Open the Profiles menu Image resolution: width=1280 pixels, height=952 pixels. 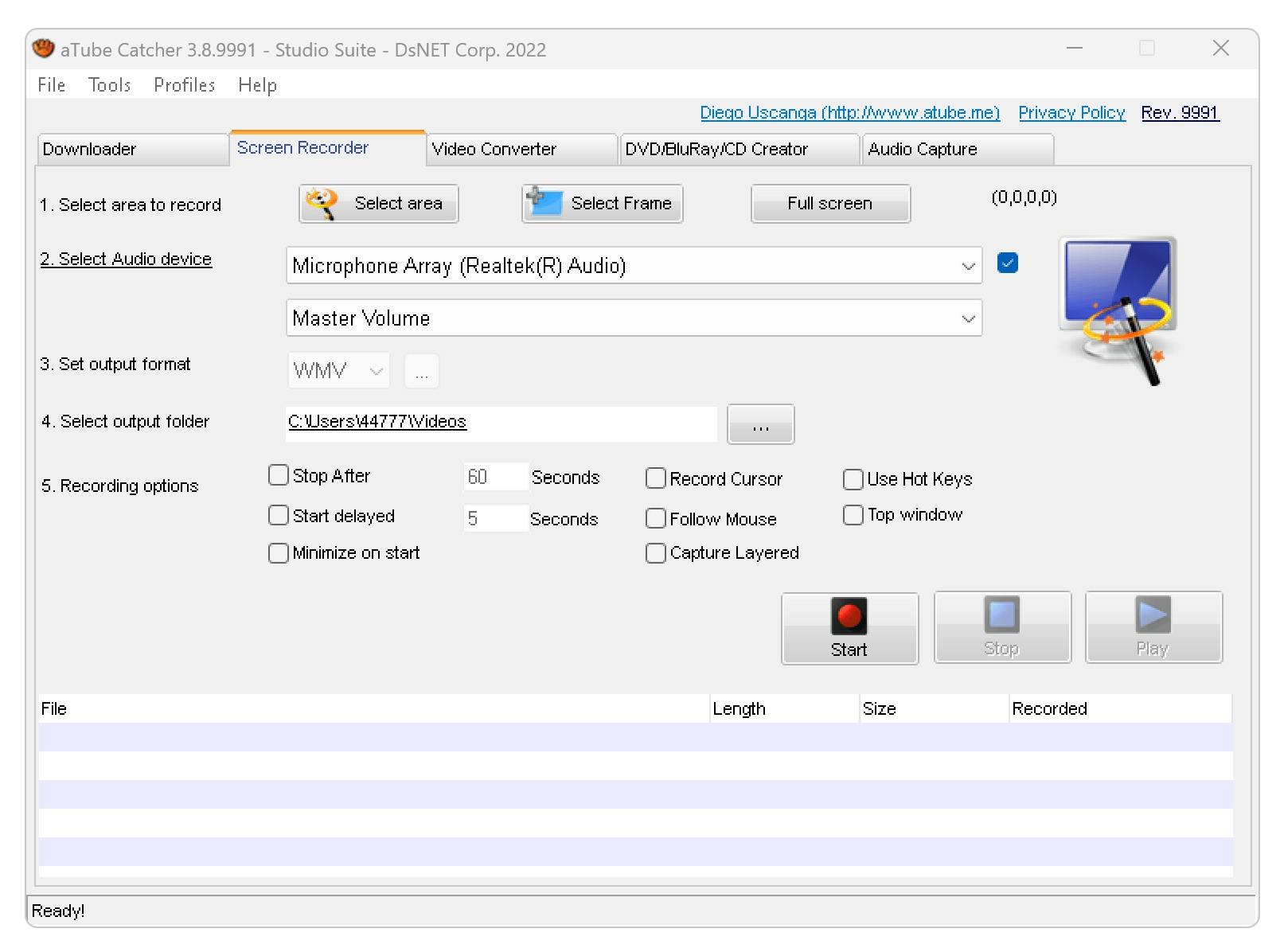pyautogui.click(x=185, y=85)
